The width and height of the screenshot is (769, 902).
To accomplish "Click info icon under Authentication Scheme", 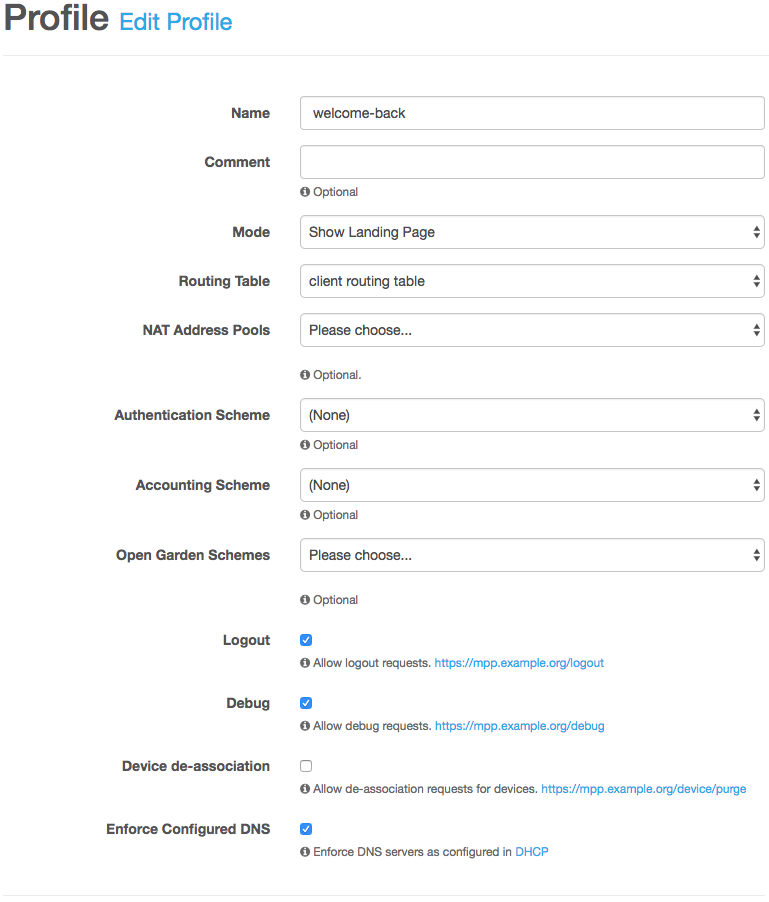I will coord(305,445).
